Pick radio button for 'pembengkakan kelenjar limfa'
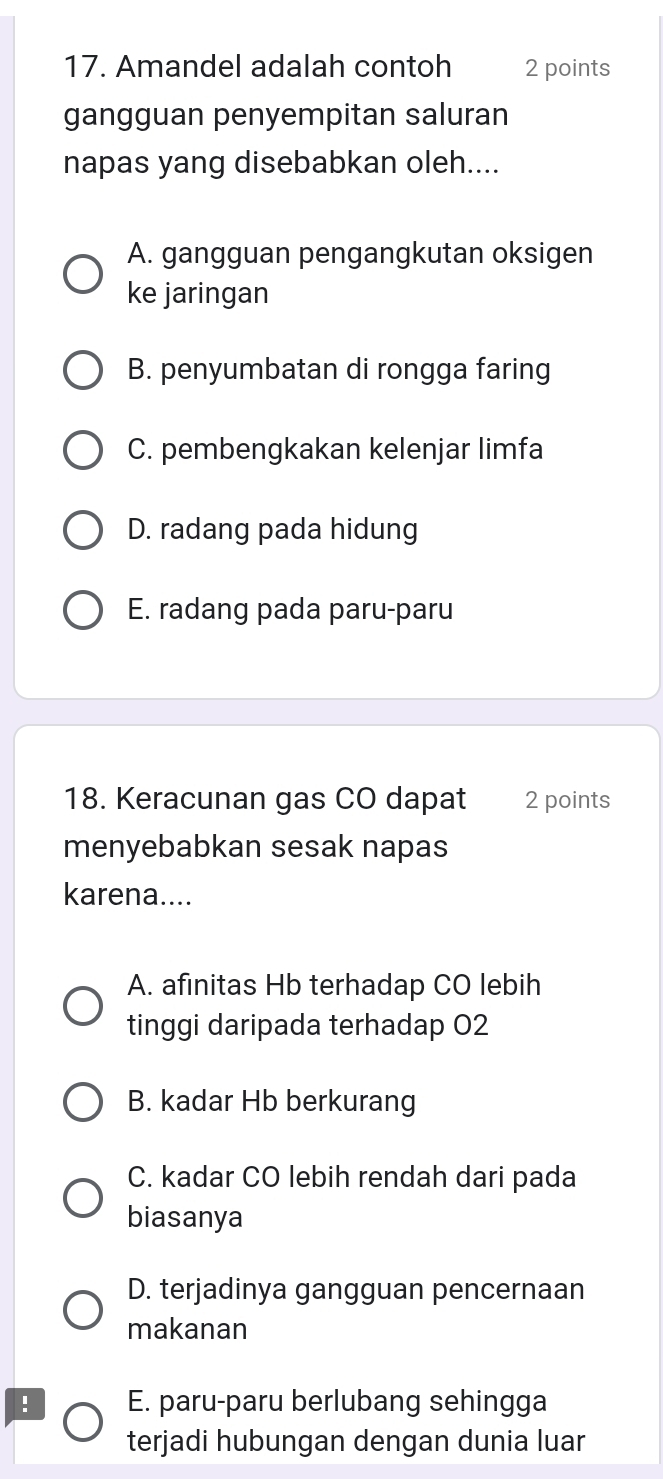The height and width of the screenshot is (1479, 663). point(83,450)
